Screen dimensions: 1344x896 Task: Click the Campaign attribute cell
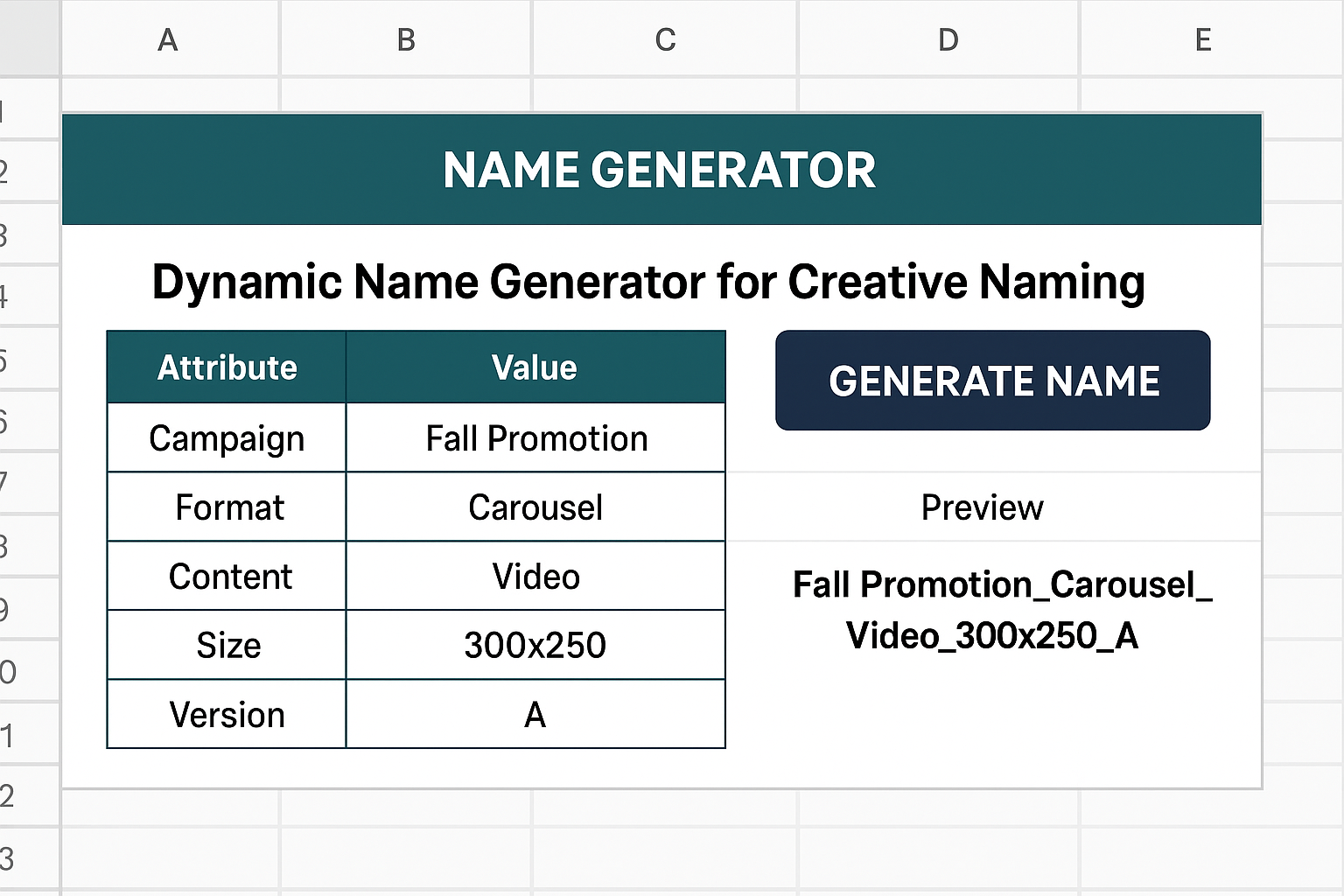[x=227, y=437]
